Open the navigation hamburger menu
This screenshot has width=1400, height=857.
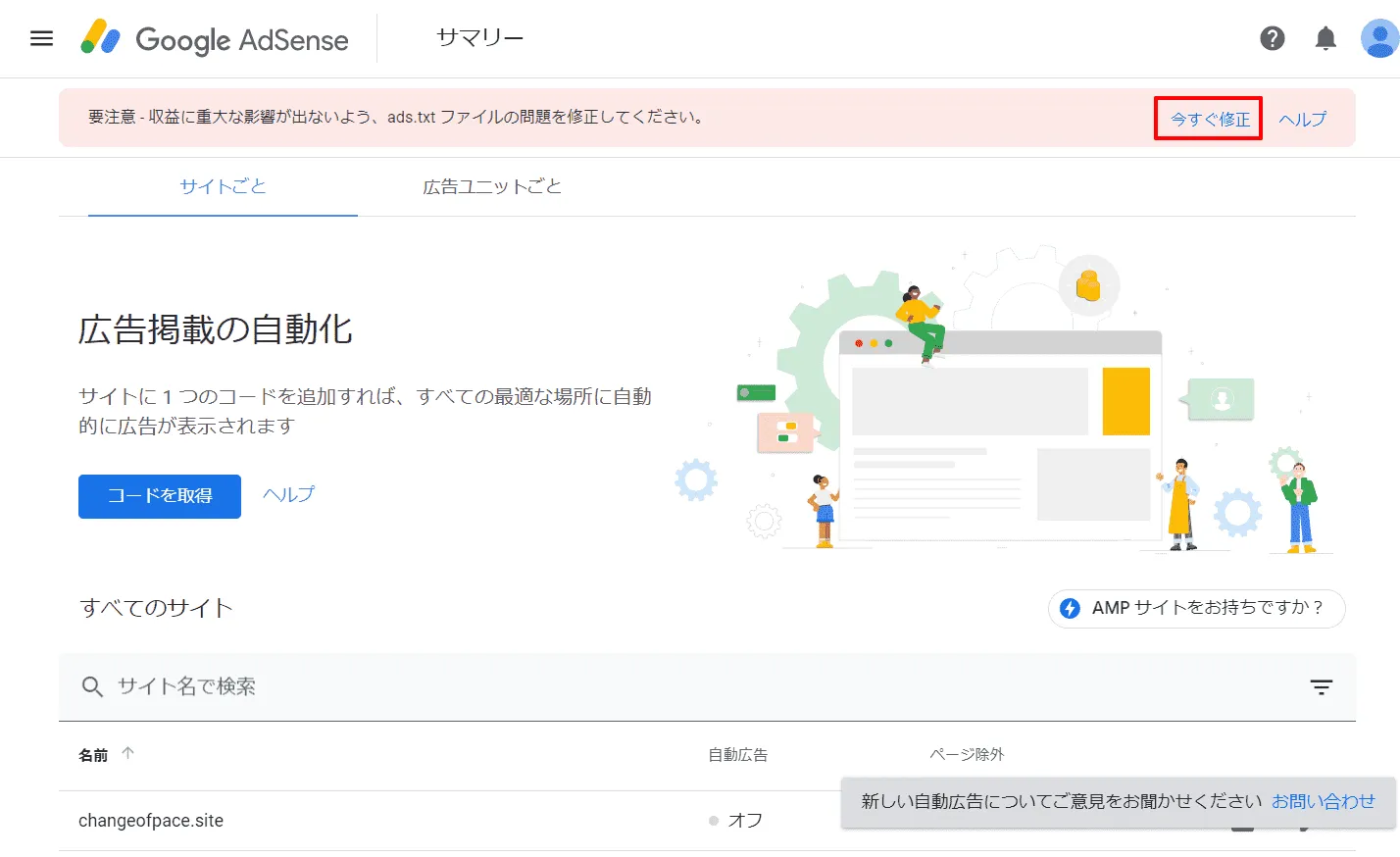(41, 38)
